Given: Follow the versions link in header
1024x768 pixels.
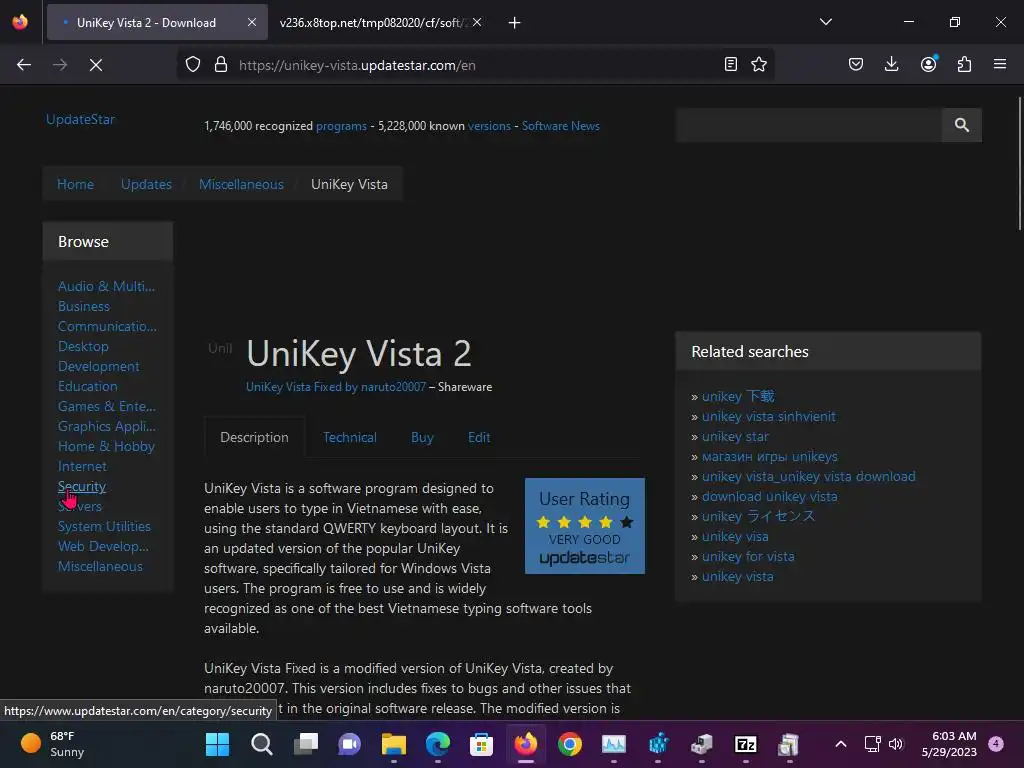Looking at the screenshot, I should 489,126.
